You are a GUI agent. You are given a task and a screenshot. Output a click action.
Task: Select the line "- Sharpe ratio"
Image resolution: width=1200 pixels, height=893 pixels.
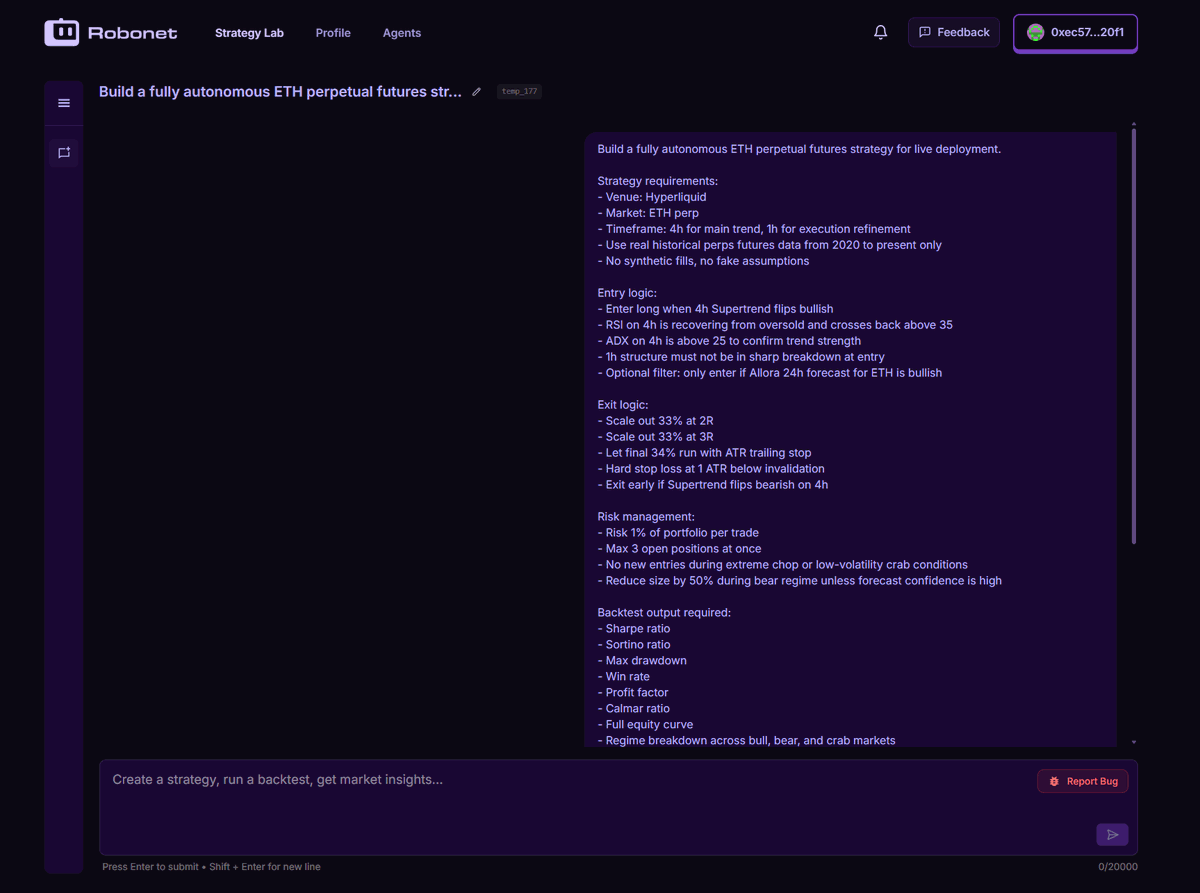coord(634,629)
